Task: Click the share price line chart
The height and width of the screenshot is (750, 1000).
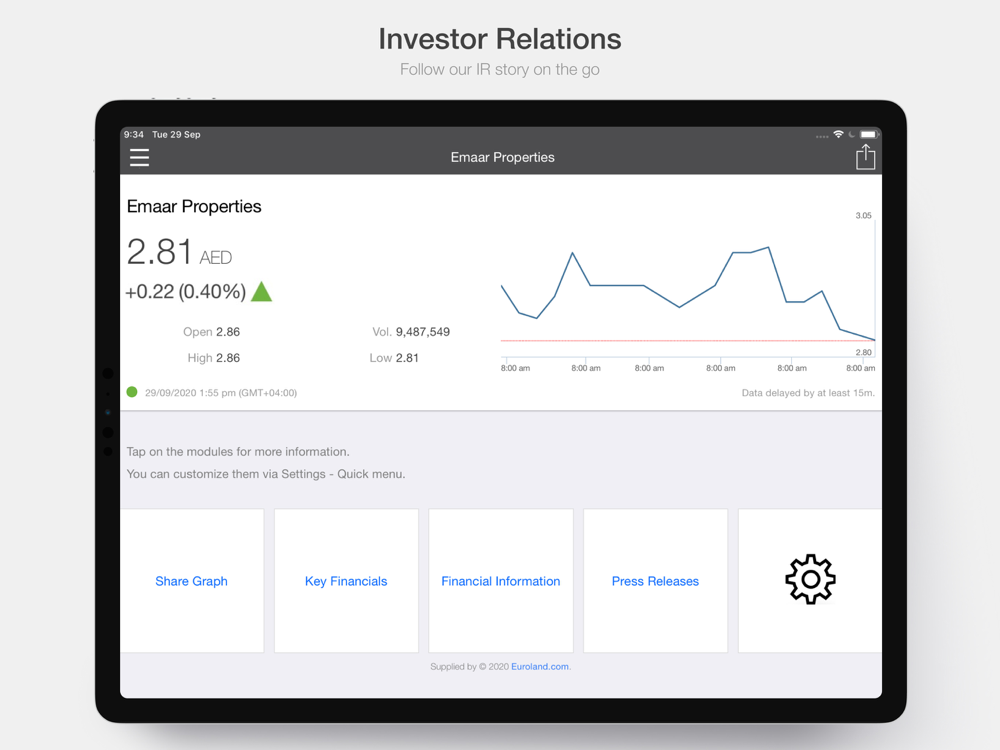Action: 688,293
